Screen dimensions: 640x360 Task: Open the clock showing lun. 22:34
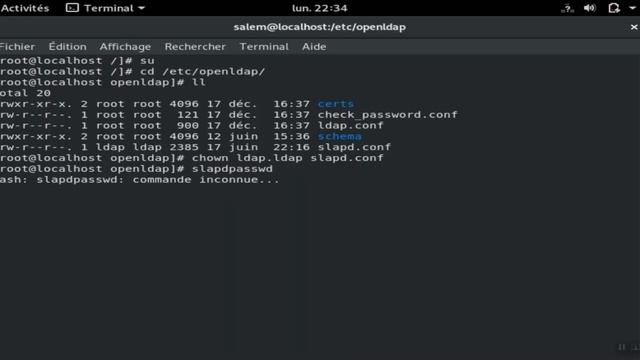click(x=320, y=8)
